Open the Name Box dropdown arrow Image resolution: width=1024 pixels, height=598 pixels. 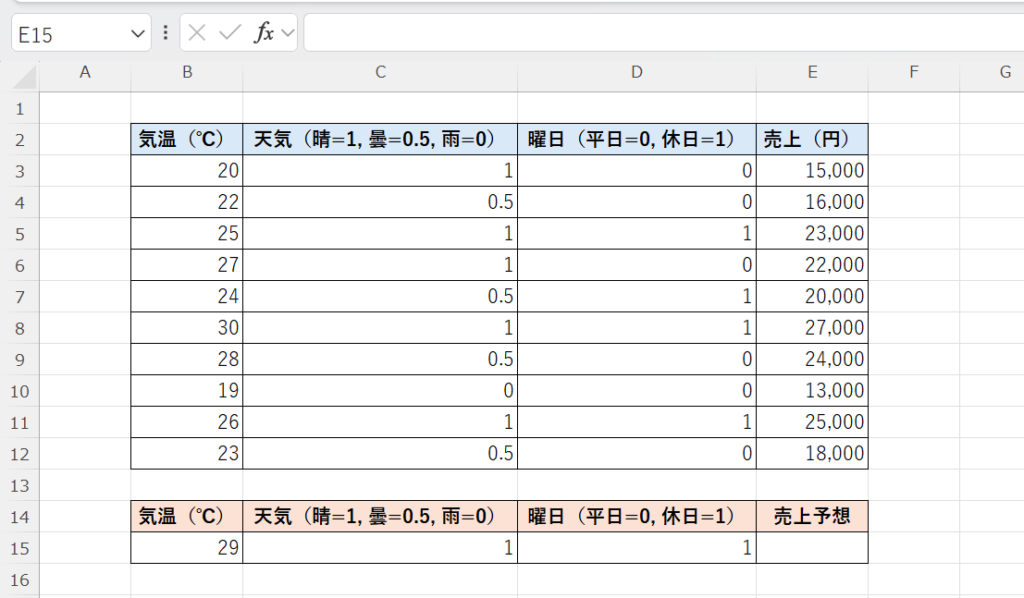(x=138, y=34)
